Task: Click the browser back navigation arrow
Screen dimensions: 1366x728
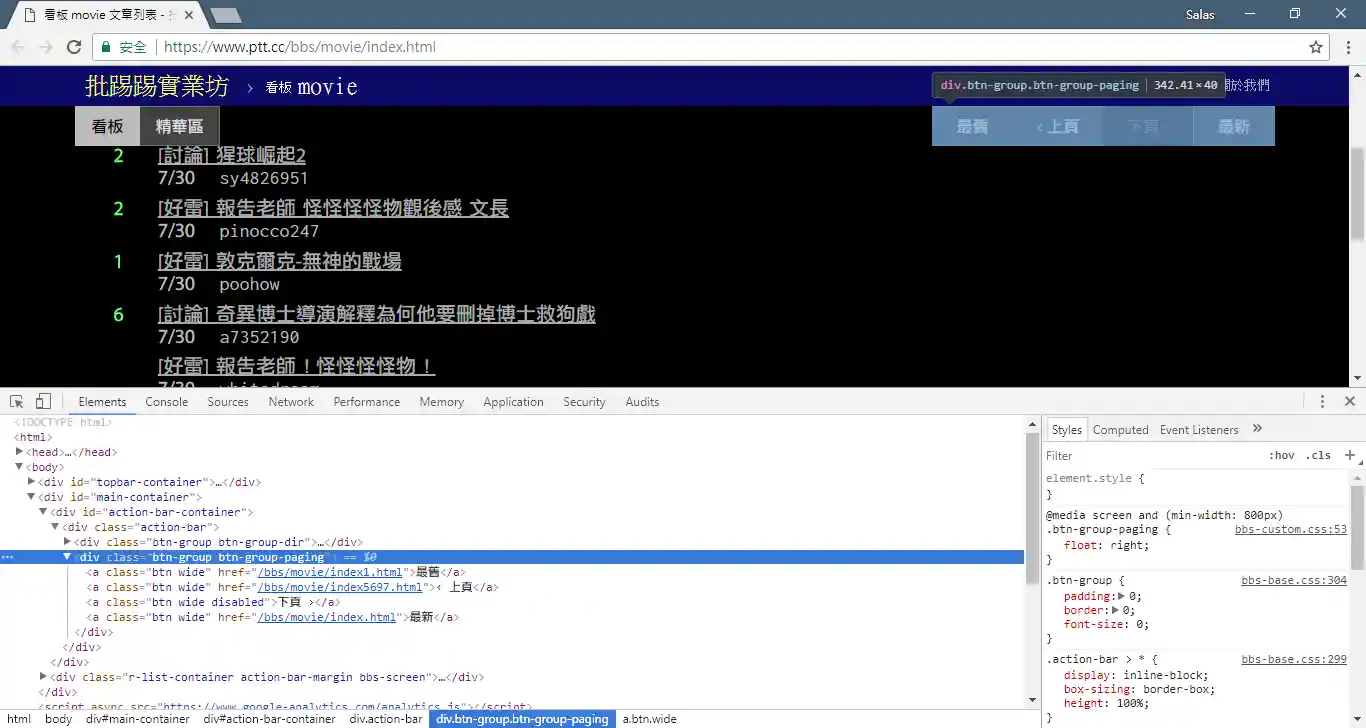Action: [x=17, y=46]
